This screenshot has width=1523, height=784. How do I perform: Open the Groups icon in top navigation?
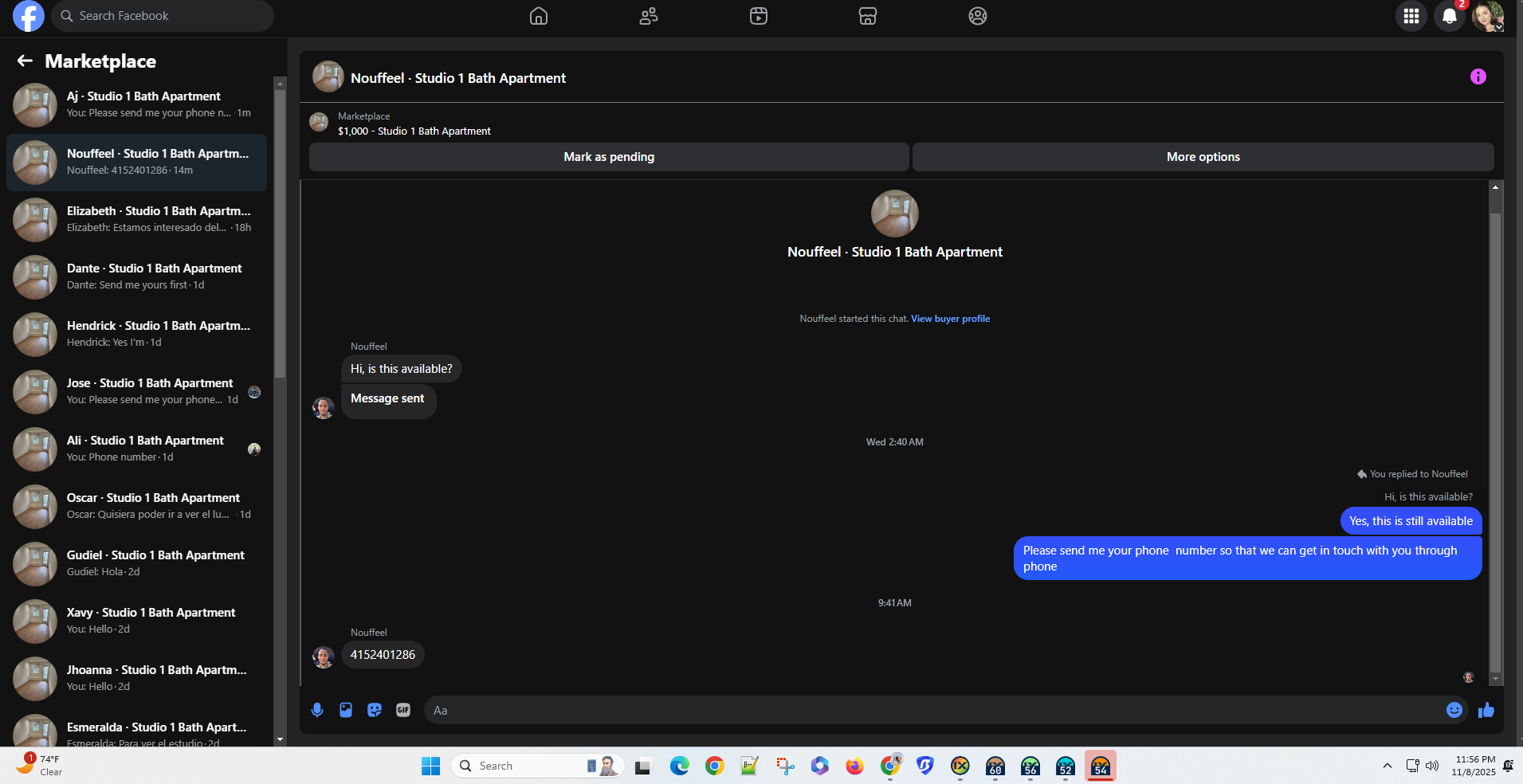978,16
